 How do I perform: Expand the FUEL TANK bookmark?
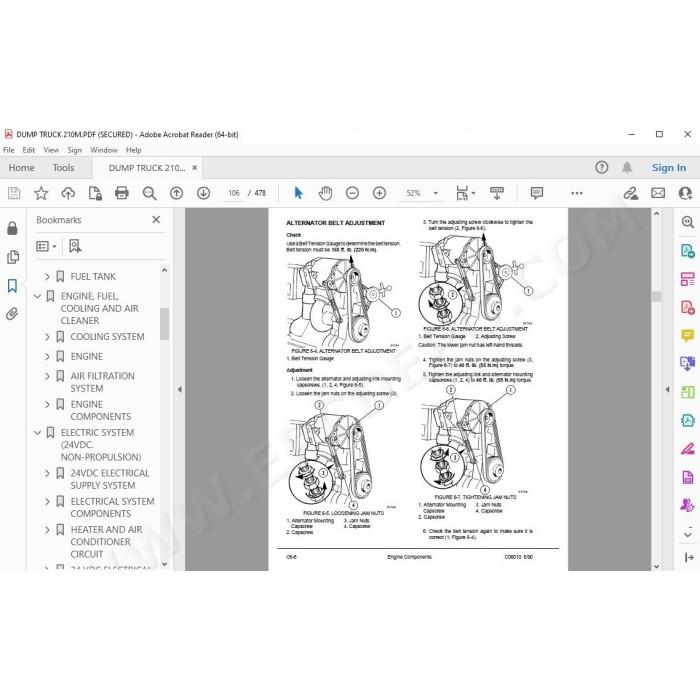pos(47,277)
